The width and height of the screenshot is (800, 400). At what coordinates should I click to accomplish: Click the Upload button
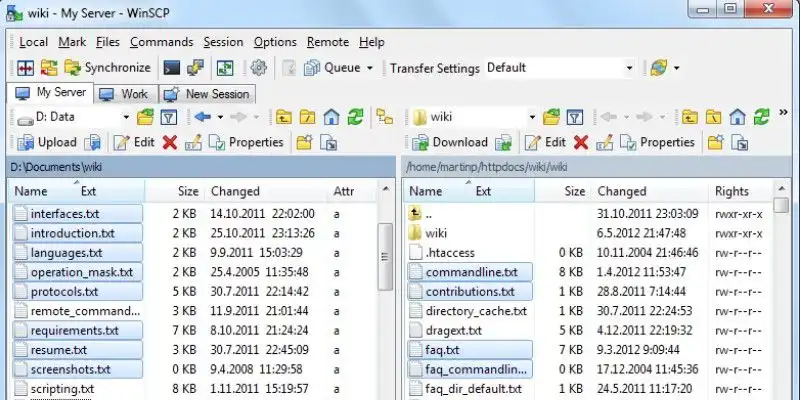tap(47, 142)
